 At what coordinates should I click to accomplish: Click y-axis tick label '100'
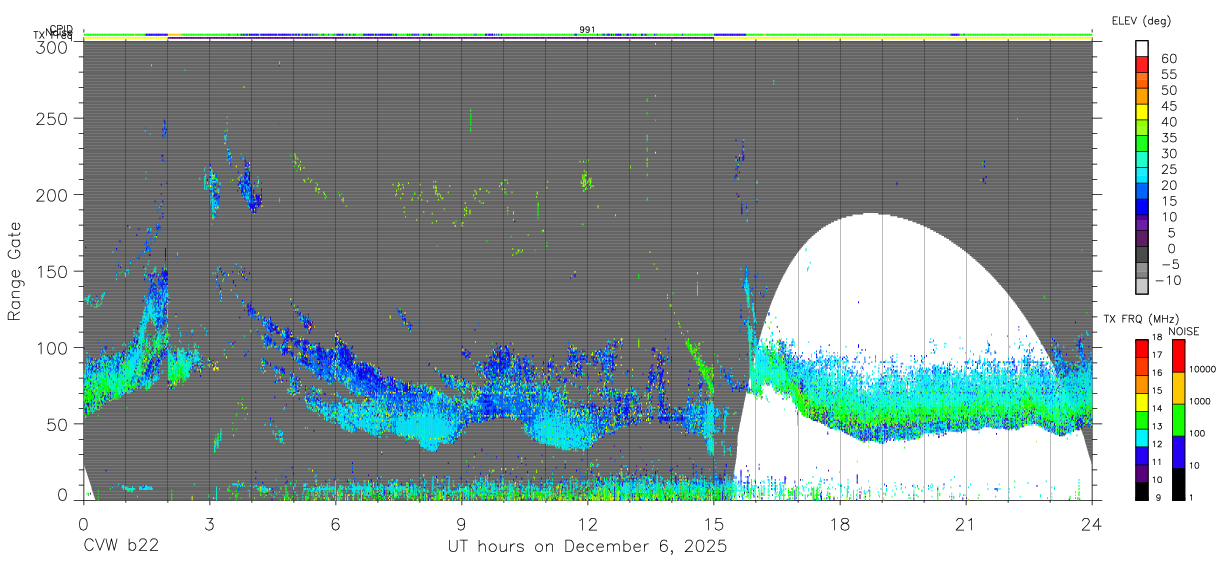pyautogui.click(x=54, y=347)
